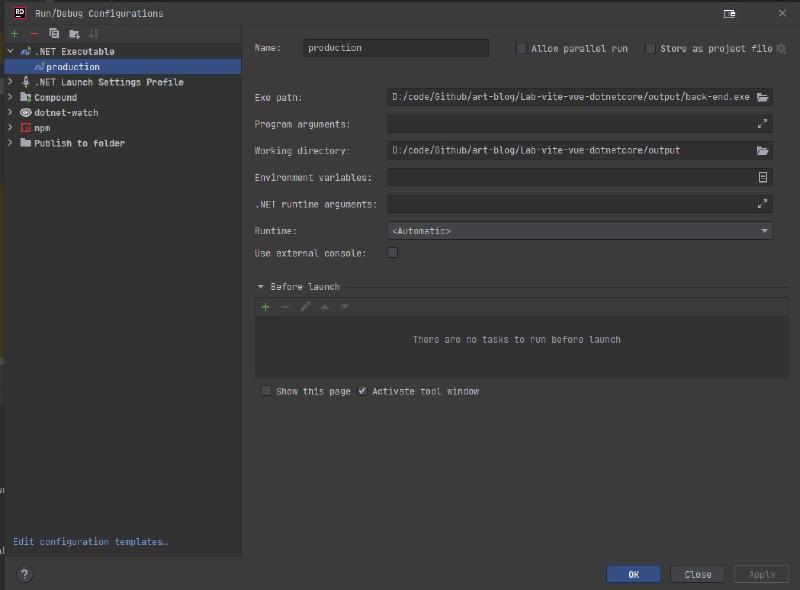Open the Runtime dropdown
Viewport: 800px width, 590px height.
coord(579,231)
